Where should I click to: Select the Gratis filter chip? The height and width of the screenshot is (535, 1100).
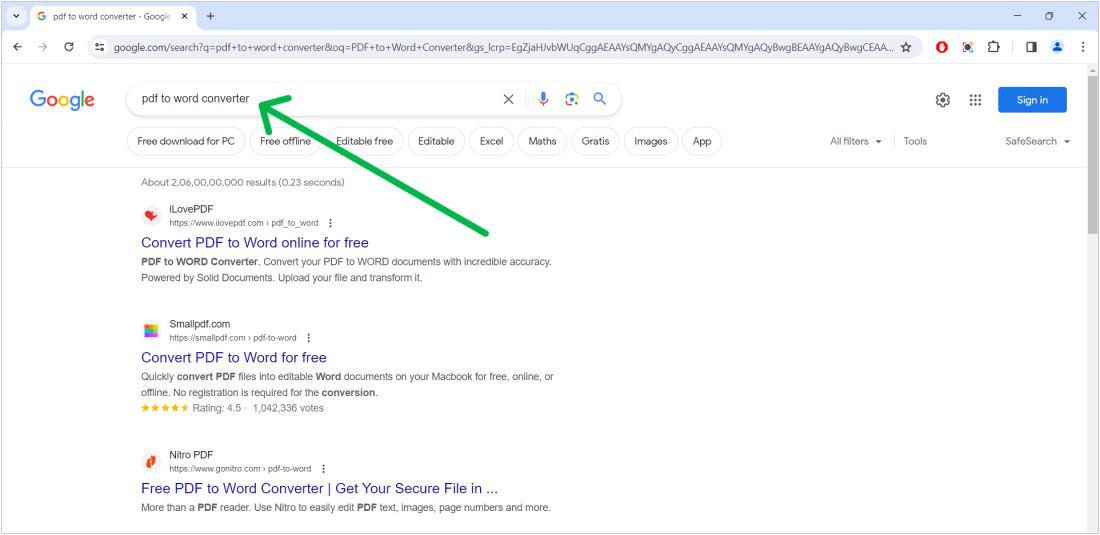click(x=596, y=141)
